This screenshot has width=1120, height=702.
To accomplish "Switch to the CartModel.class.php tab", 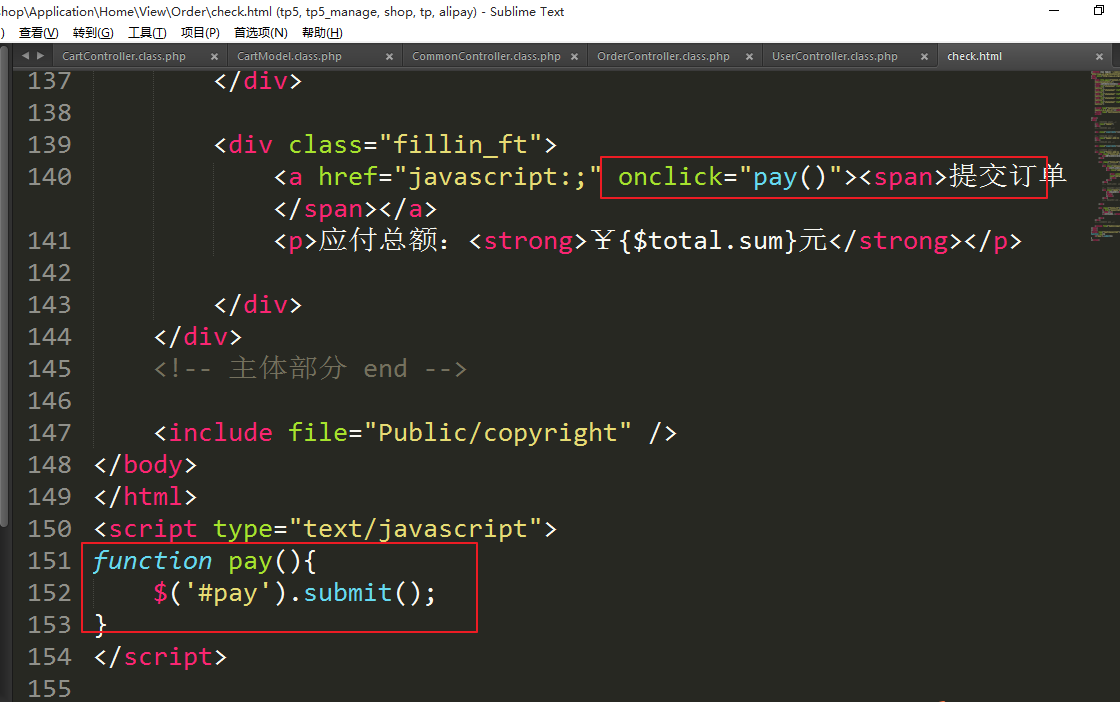I will 289,57.
